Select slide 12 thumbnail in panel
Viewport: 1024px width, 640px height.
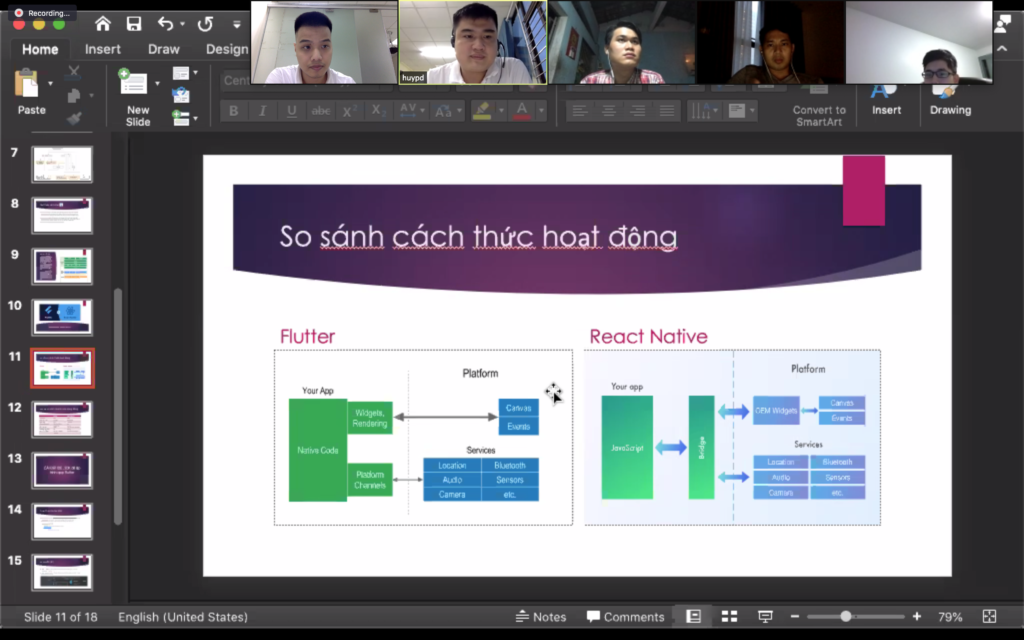pos(62,420)
